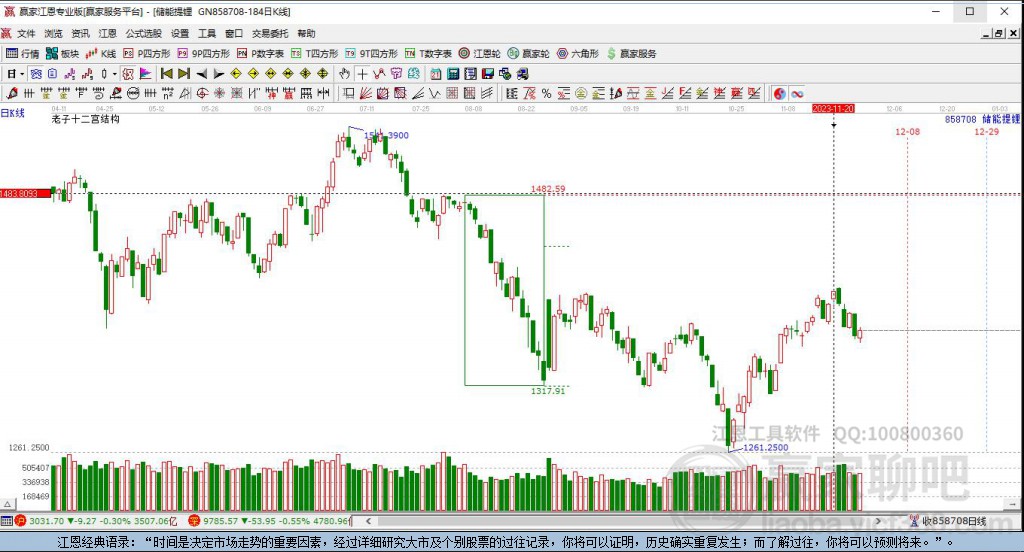Click the red-blue yin-yang icon
This screenshot has width=1024, height=552.
779,93
